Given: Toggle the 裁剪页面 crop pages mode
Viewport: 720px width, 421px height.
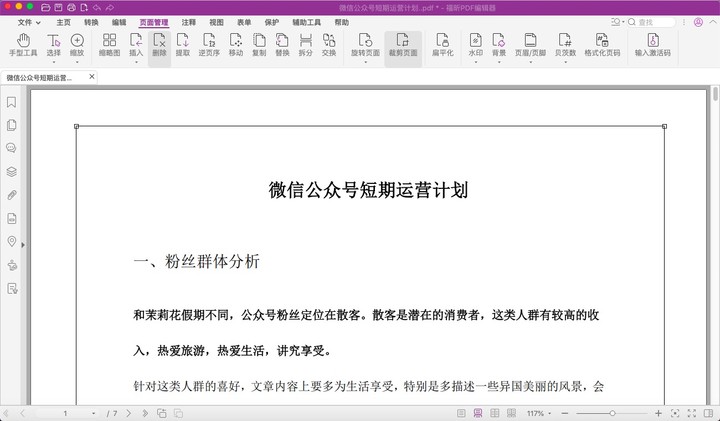Looking at the screenshot, I should tap(404, 45).
